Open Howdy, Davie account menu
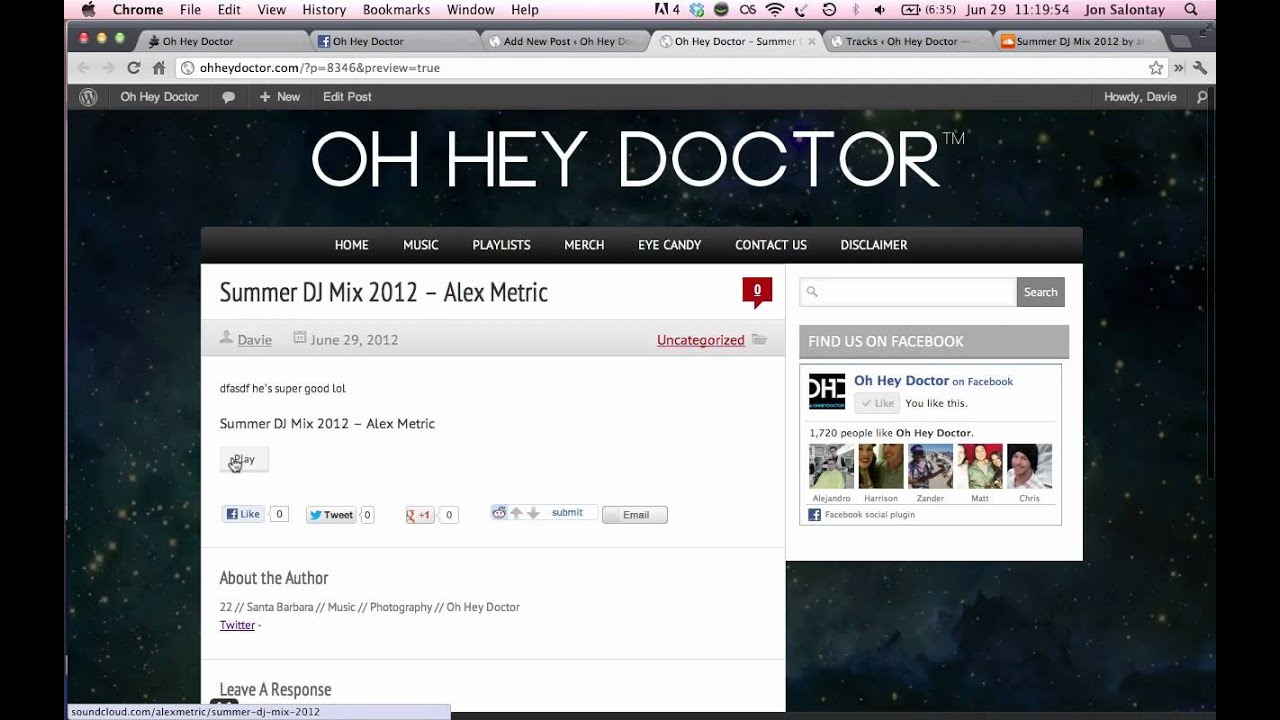The height and width of the screenshot is (720, 1280). pyautogui.click(x=1140, y=97)
